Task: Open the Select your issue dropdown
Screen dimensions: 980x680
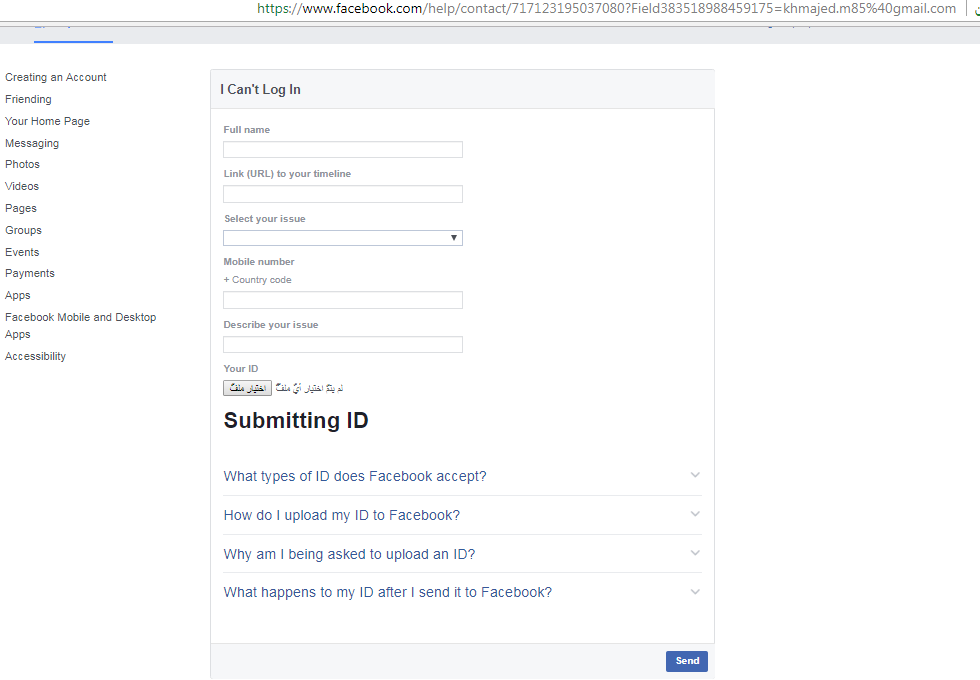Action: pos(343,238)
